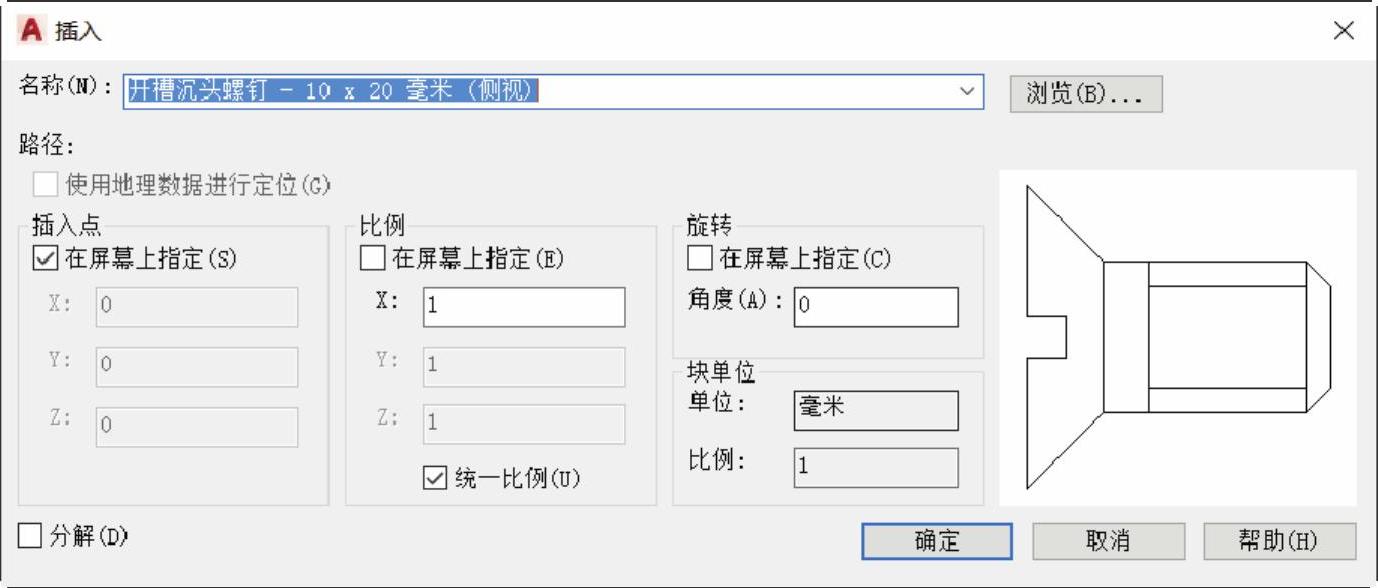This screenshot has width=1378, height=588.
Task: Expand the 名称 block name dropdown
Action: pyautogui.click(x=966, y=91)
